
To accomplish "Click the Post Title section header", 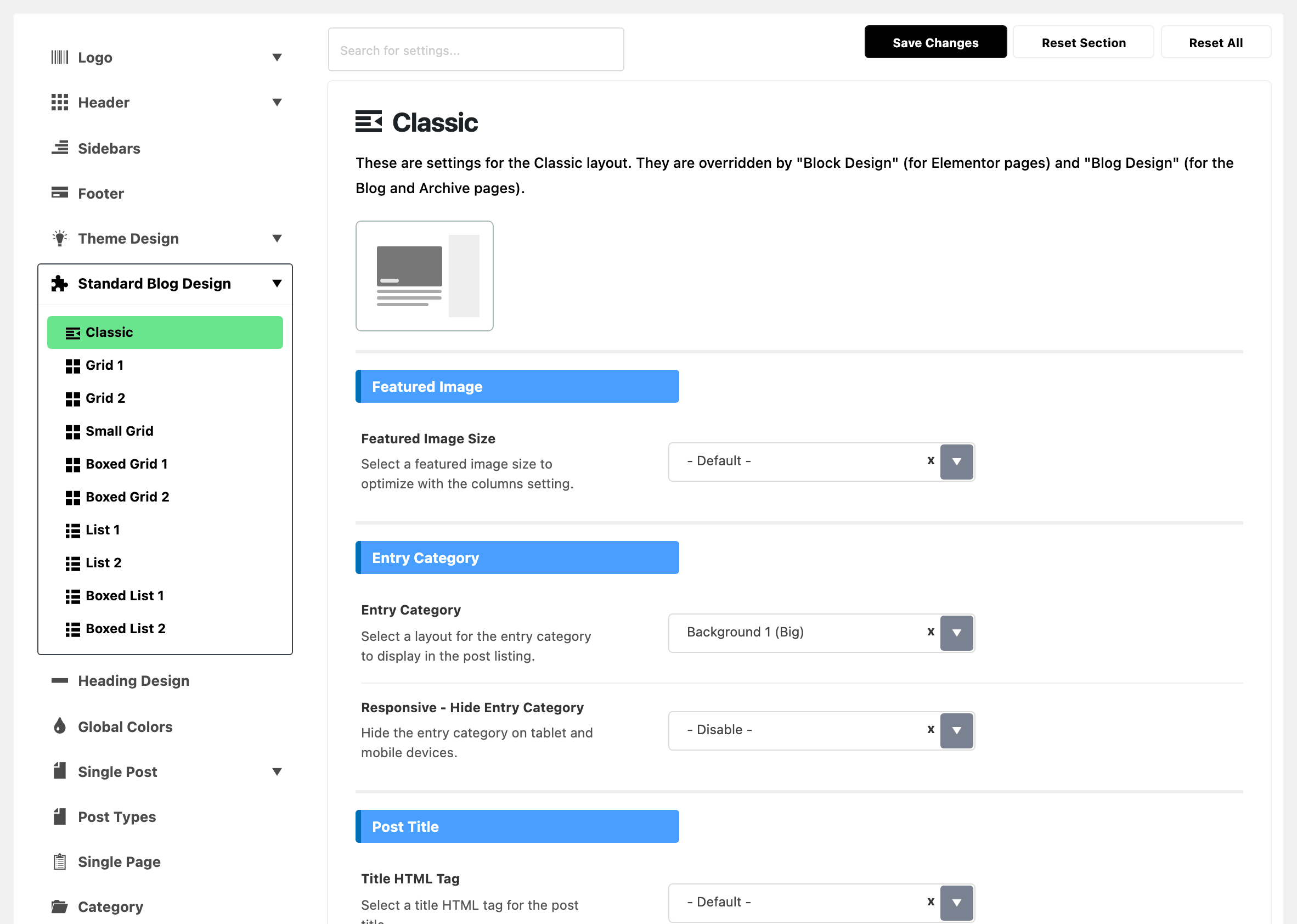I will pyautogui.click(x=517, y=827).
